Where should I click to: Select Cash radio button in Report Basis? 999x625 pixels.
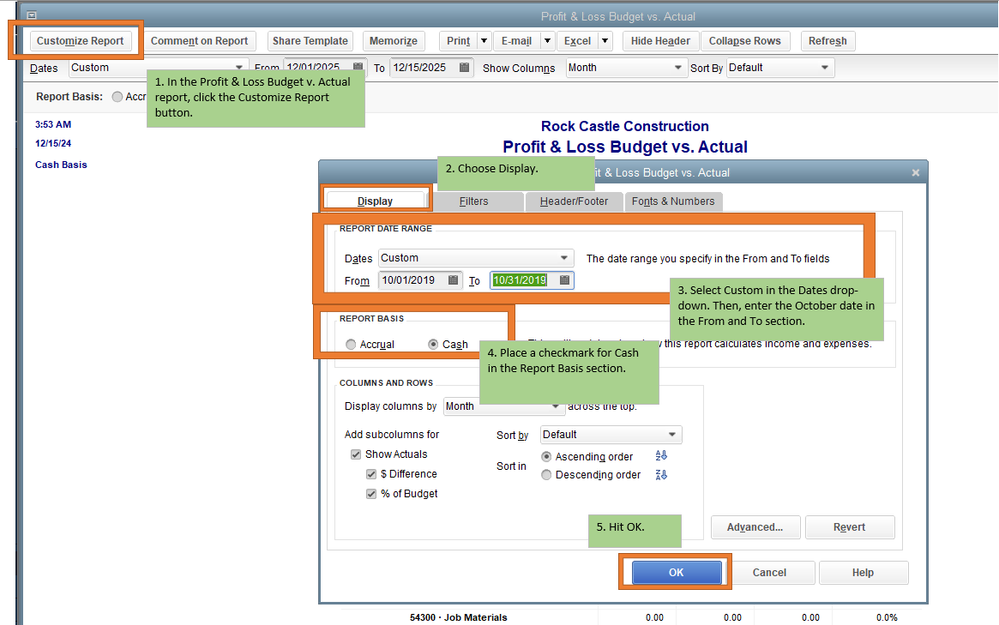coord(433,344)
